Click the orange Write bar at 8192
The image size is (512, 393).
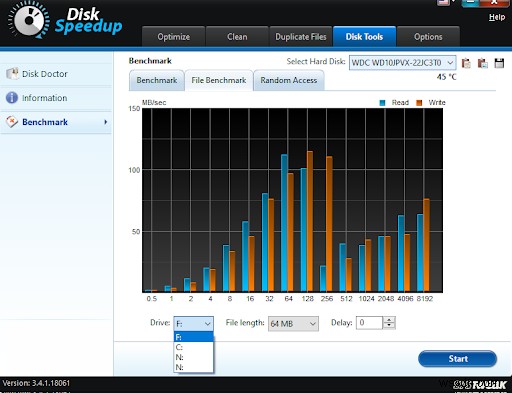tap(426, 245)
